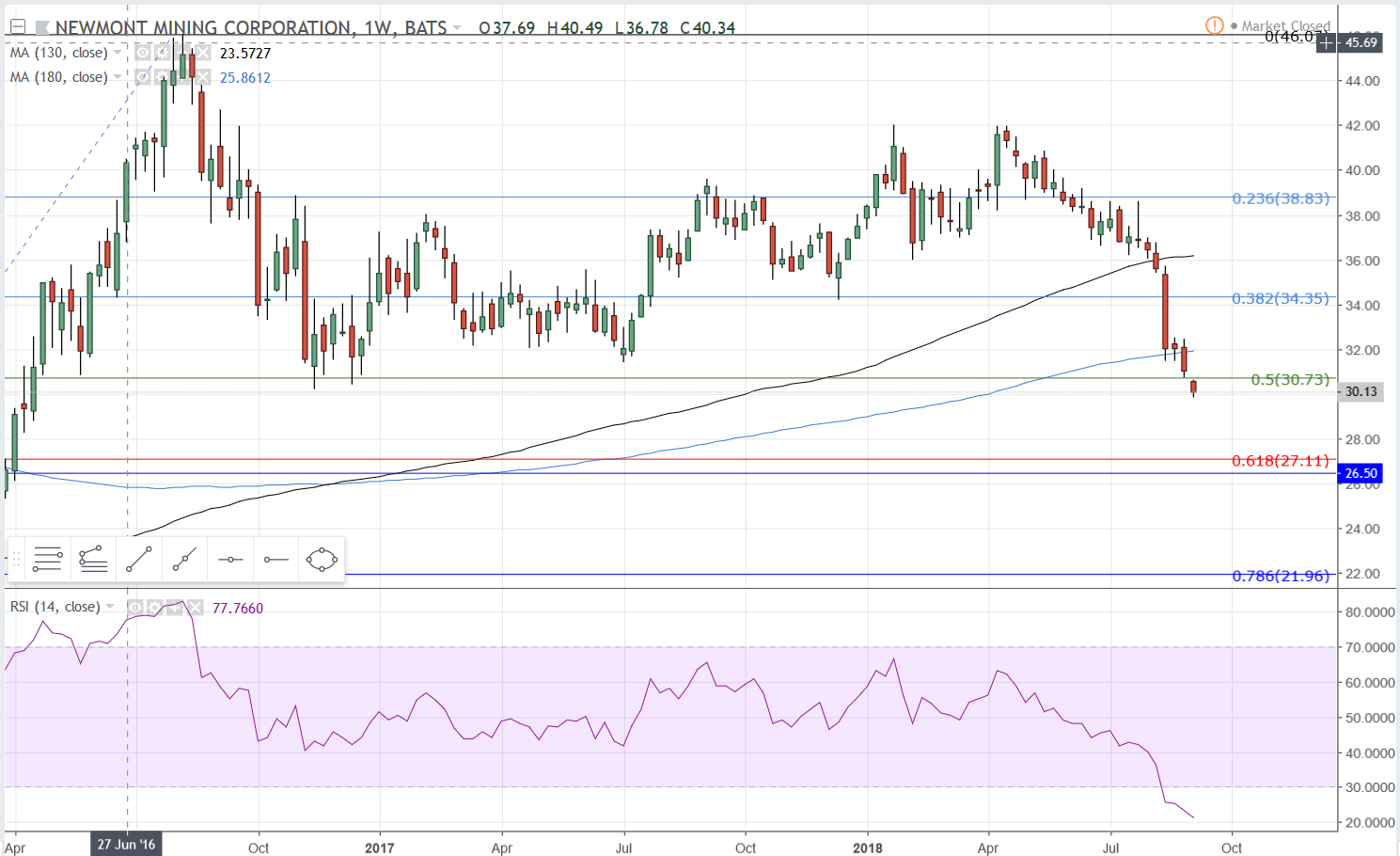
Task: Collapse the chart legend with minus box
Action: [17, 27]
